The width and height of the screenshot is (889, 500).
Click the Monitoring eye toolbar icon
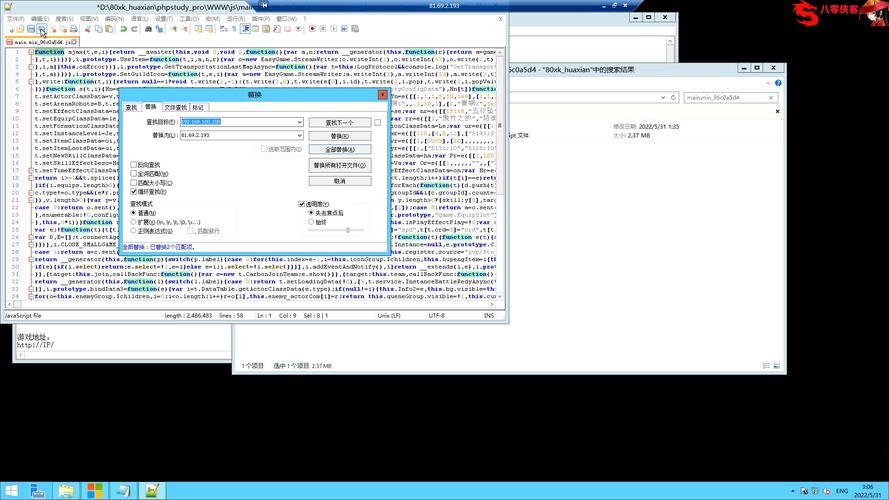point(298,29)
